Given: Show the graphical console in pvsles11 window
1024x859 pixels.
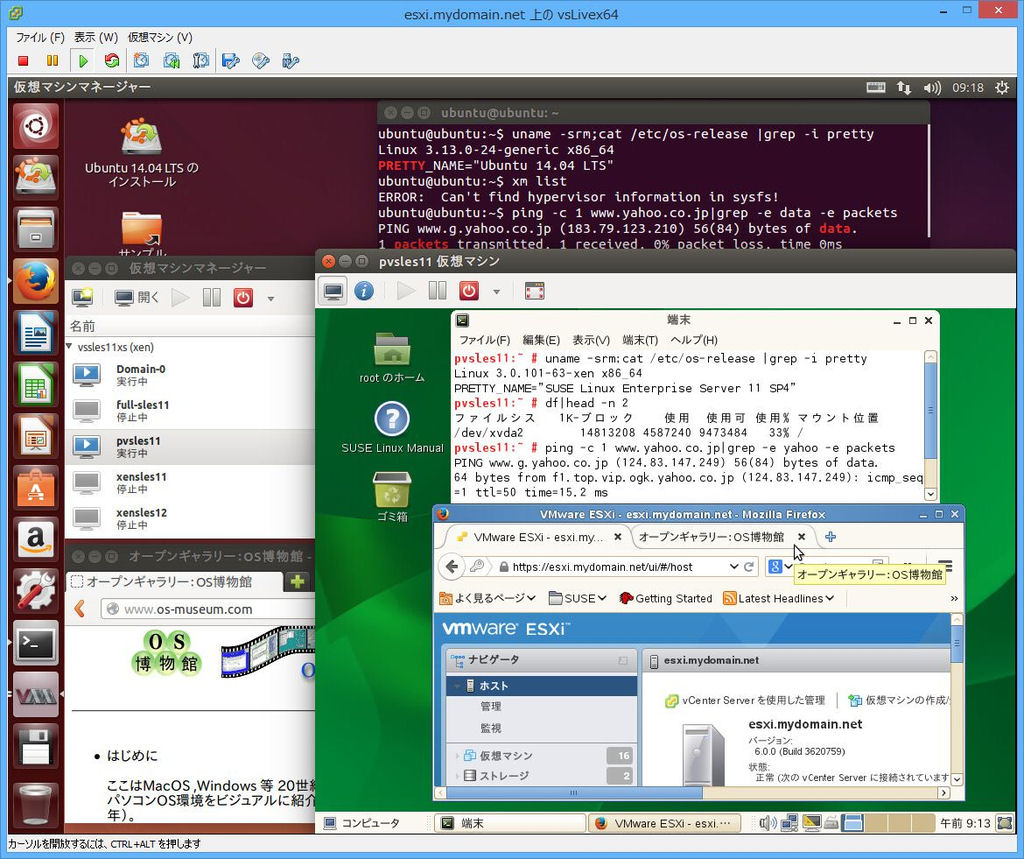Looking at the screenshot, I should pyautogui.click(x=333, y=291).
